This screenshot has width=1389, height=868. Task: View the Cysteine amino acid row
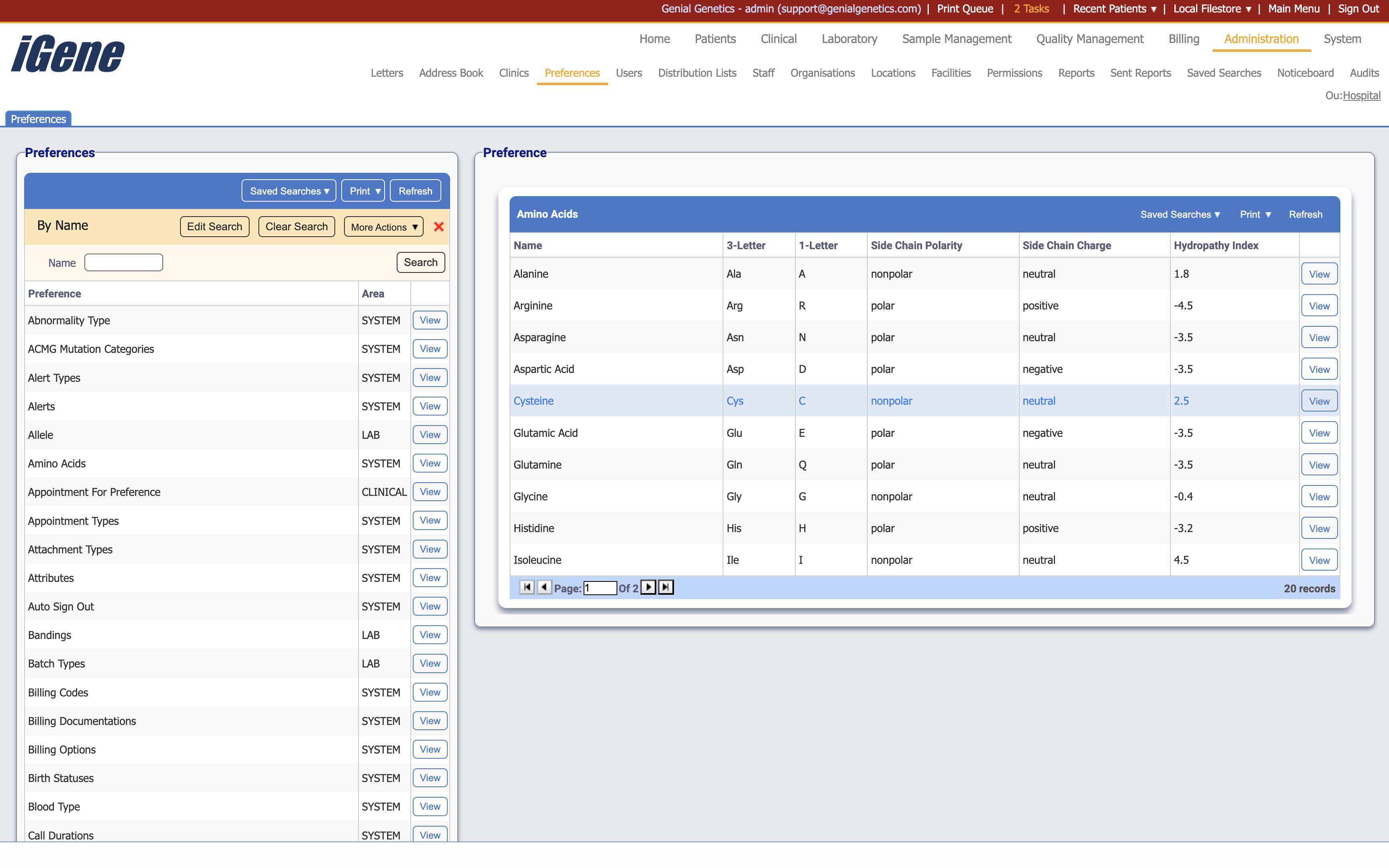[1318, 401]
